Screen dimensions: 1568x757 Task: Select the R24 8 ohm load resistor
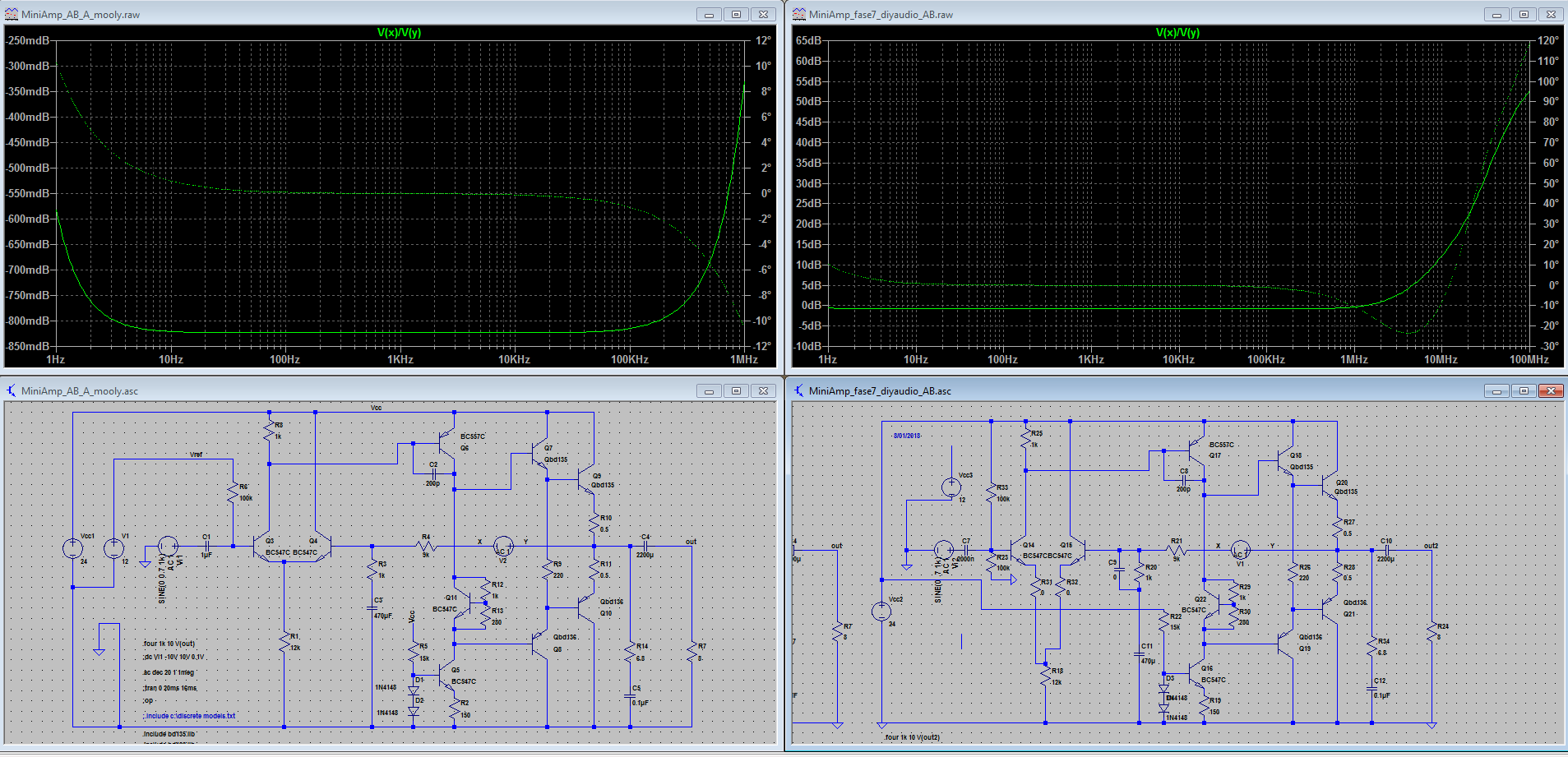1432,632
